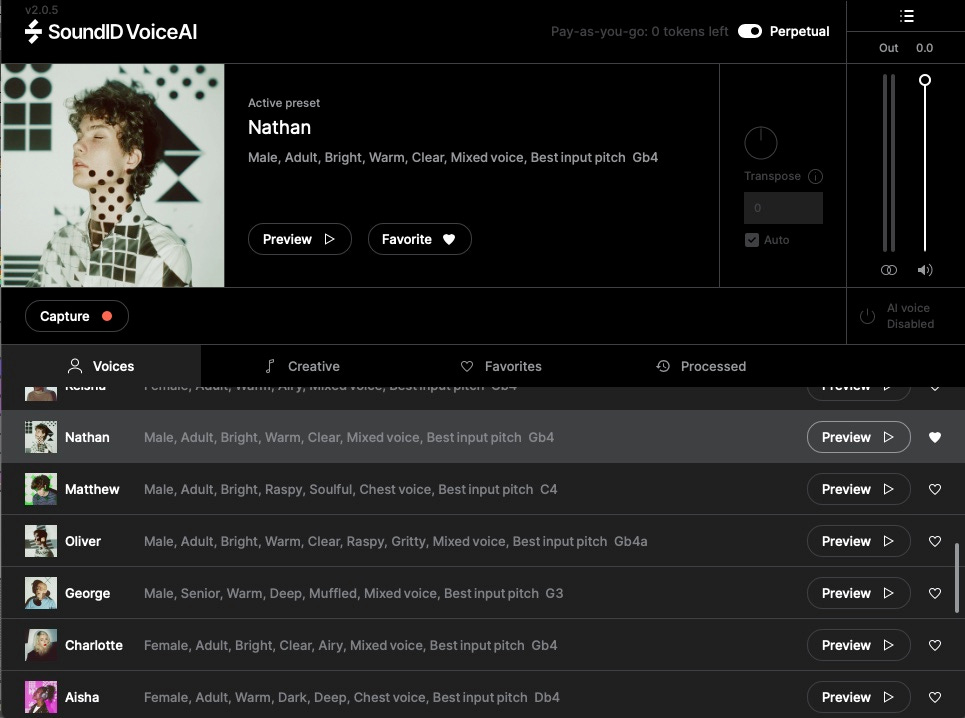Click the AI voice power icon
This screenshot has width=965, height=718.
click(867, 316)
